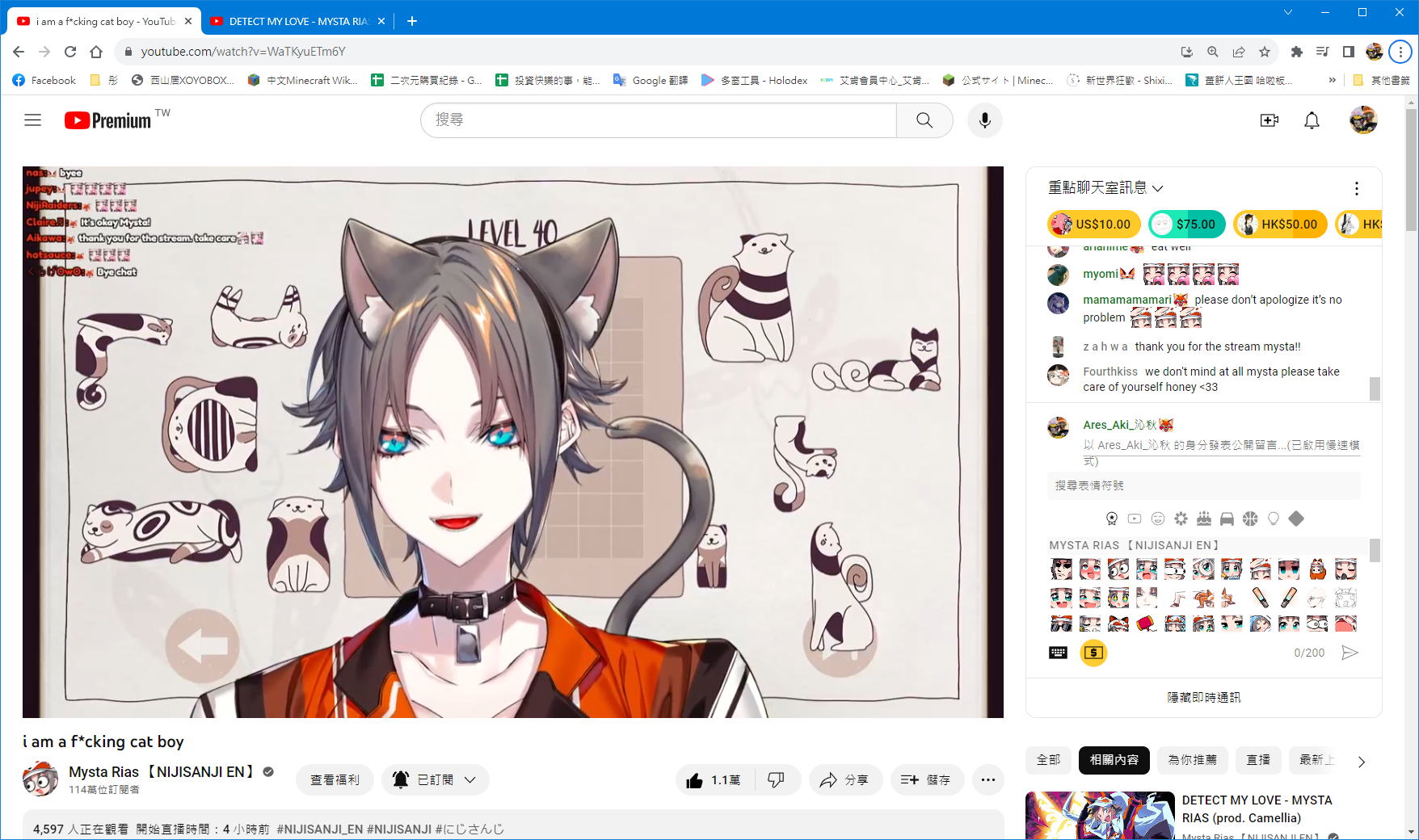Image resolution: width=1419 pixels, height=840 pixels.
Task: Select the 為你推薦 filter chip
Action: click(1192, 760)
